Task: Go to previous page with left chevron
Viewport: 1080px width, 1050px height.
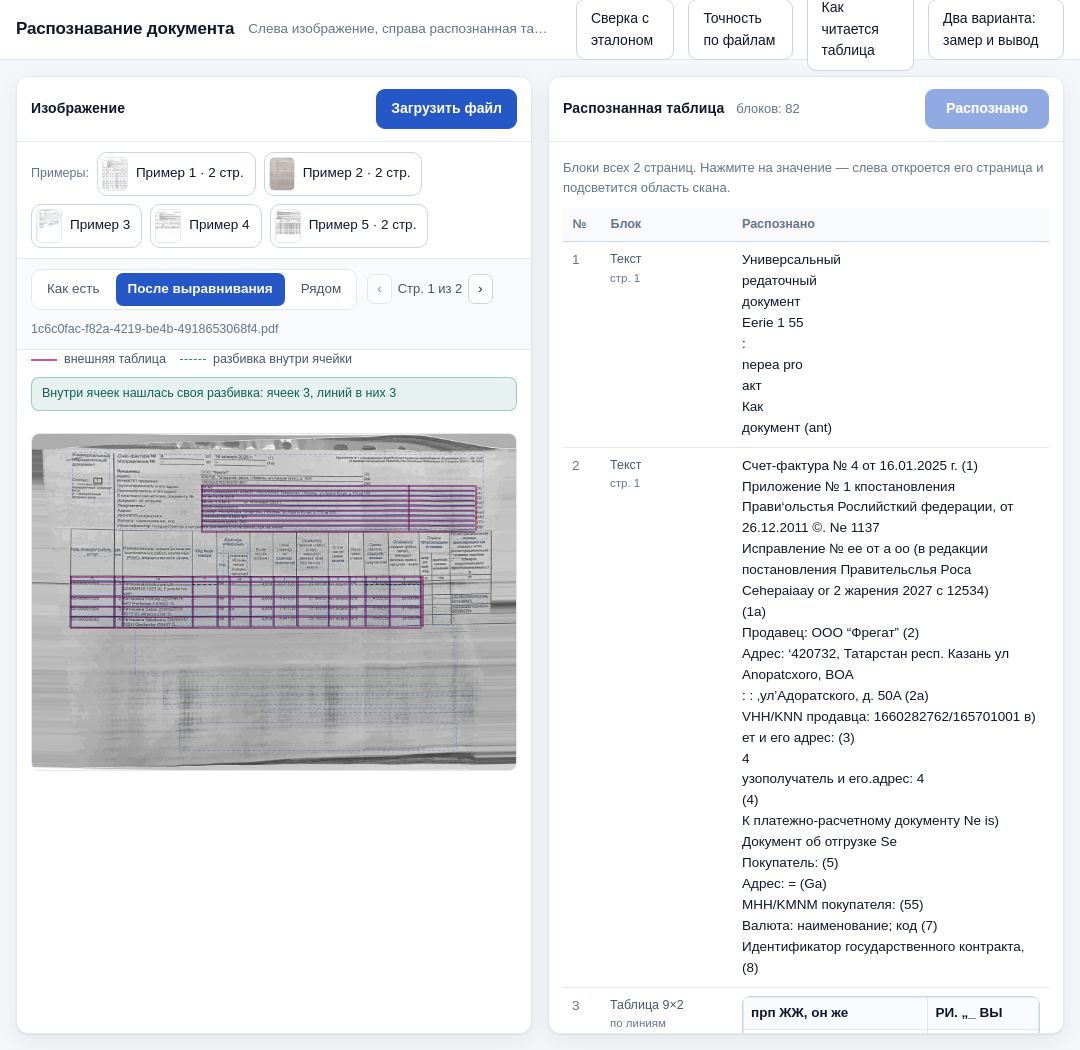Action: [x=379, y=289]
